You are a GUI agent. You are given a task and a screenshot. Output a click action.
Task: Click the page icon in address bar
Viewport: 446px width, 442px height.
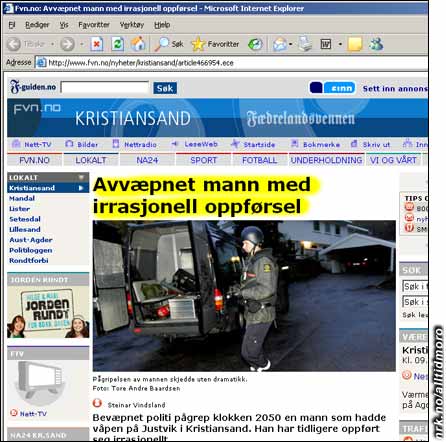(41, 62)
